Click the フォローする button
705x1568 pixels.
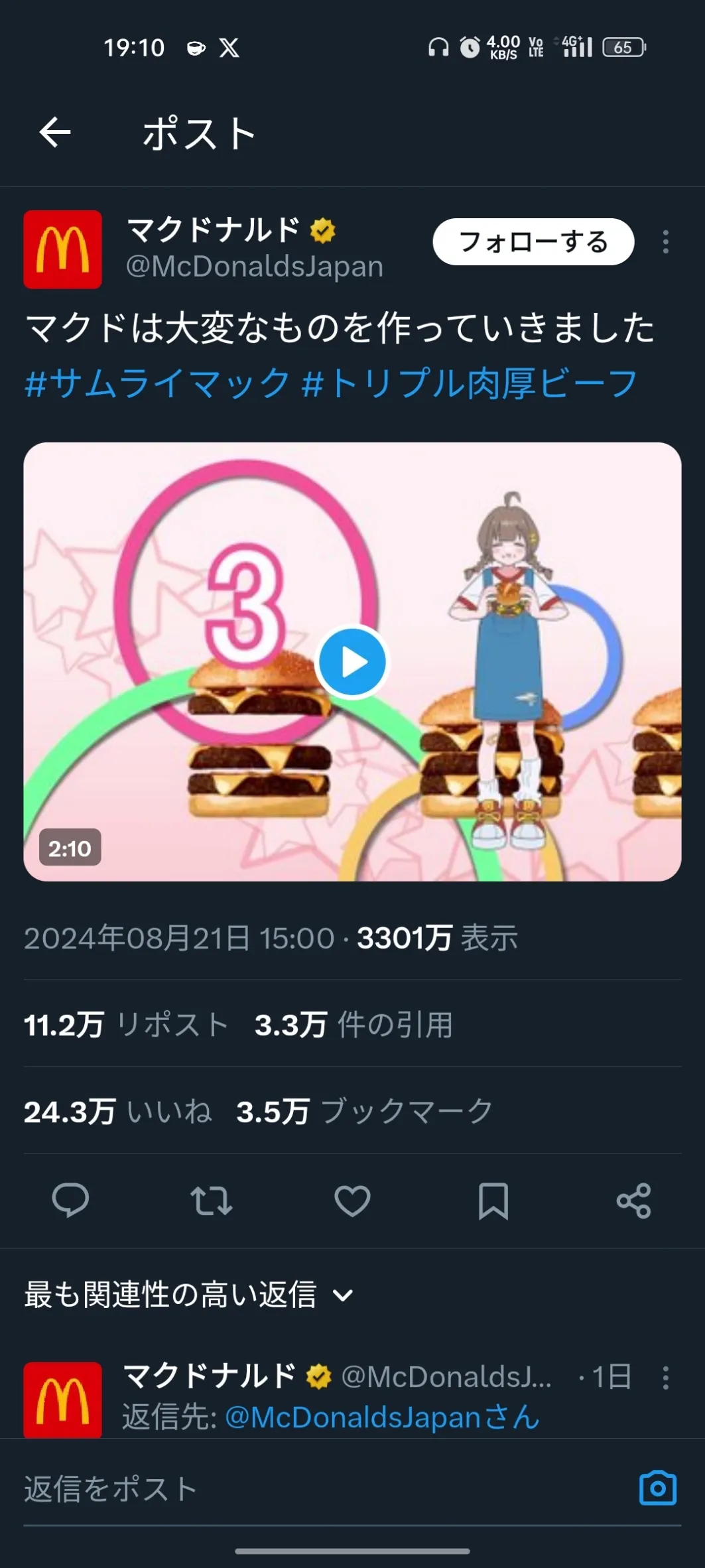533,242
